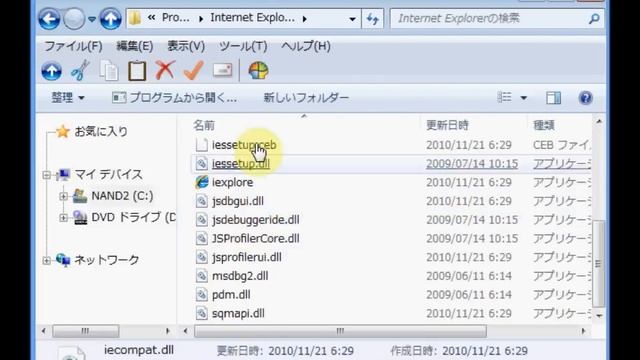
Task: Select NAND2 (C:) drive
Action: pyautogui.click(x=122, y=196)
